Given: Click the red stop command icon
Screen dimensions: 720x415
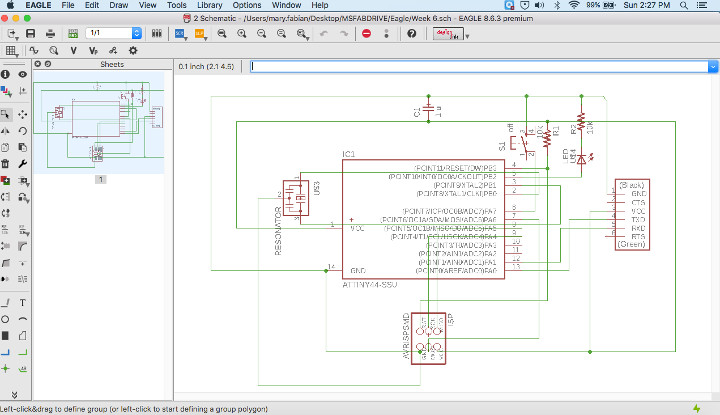Looking at the screenshot, I should pos(366,34).
